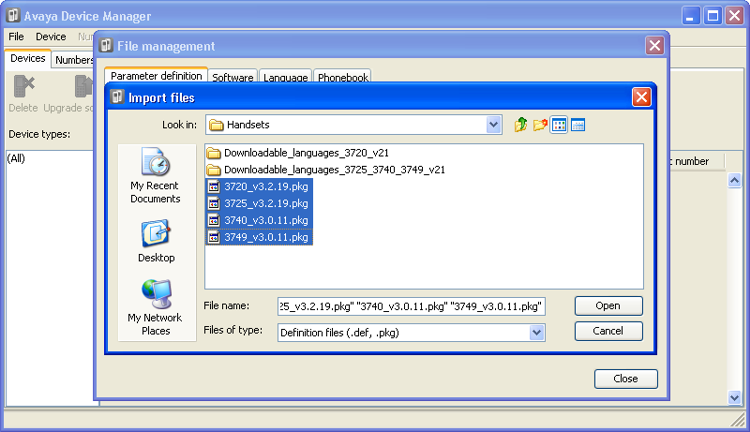This screenshot has width=750, height=432.
Task: Open the File menu
Action: pos(16,37)
